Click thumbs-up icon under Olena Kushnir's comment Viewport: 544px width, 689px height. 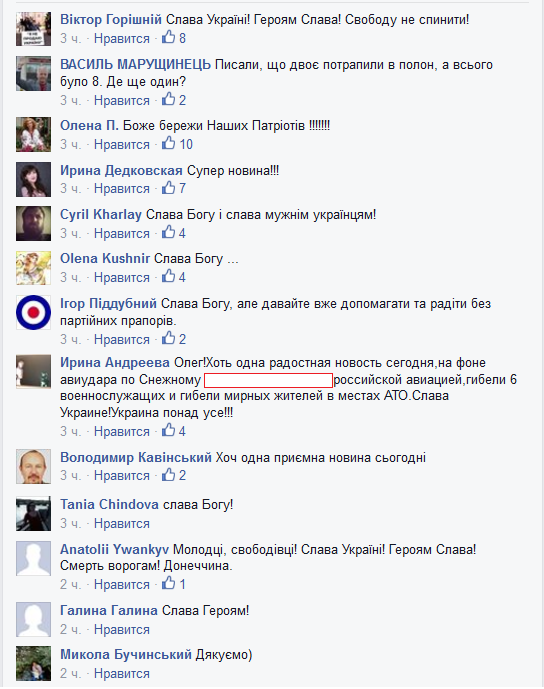168,276
